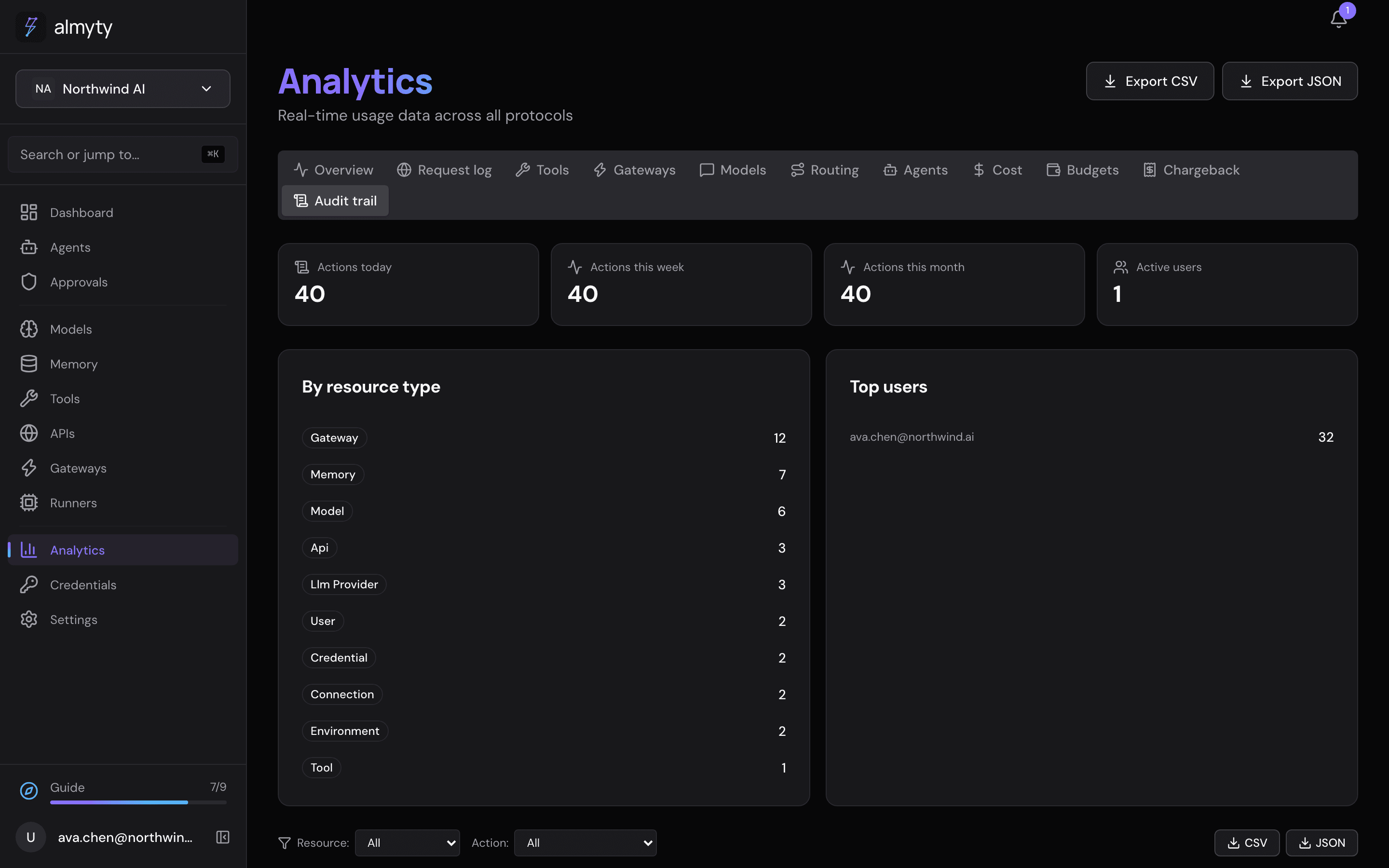
Task: Open the Cost tab
Action: 997,170
